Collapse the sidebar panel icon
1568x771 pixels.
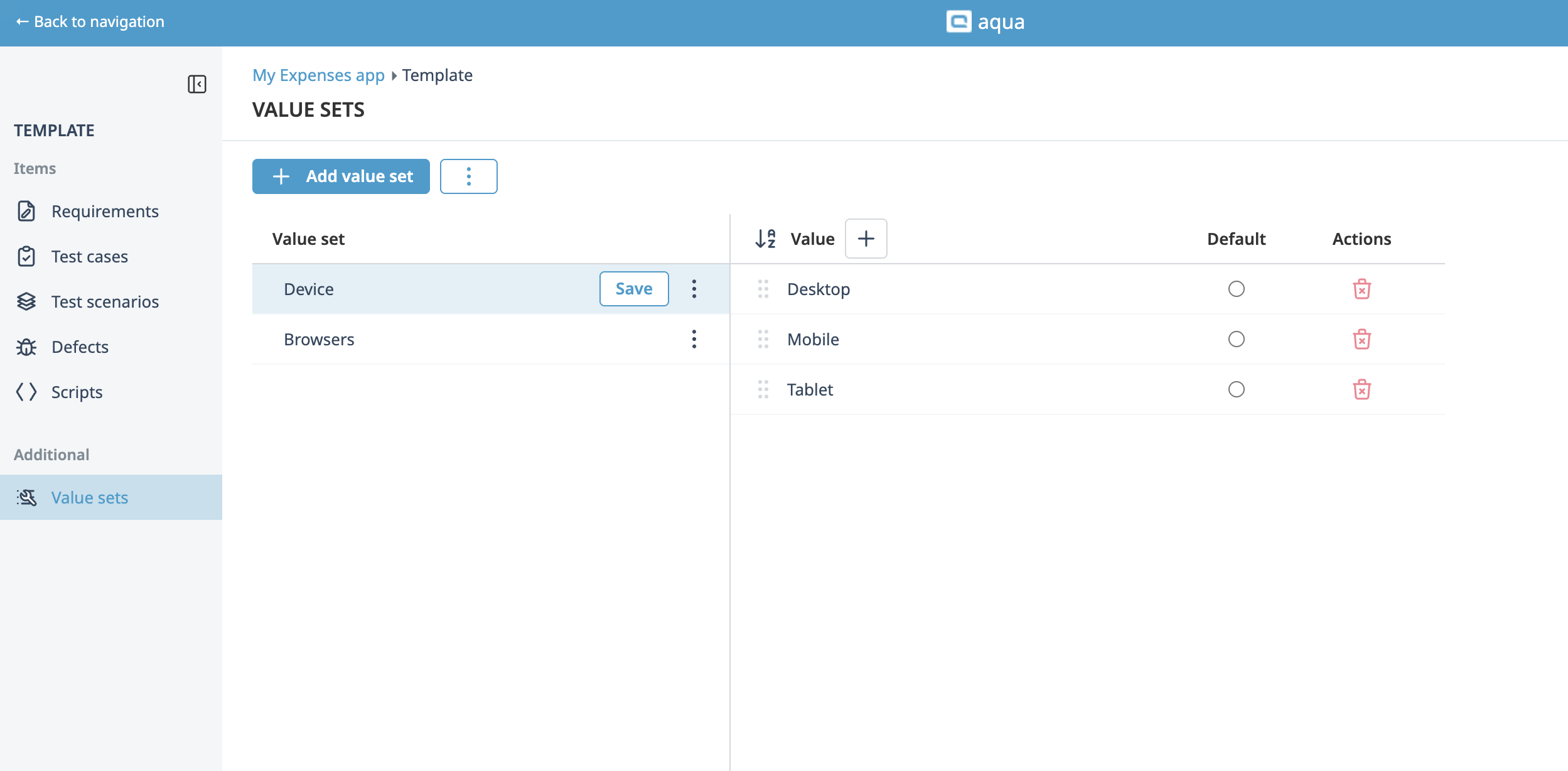point(196,84)
